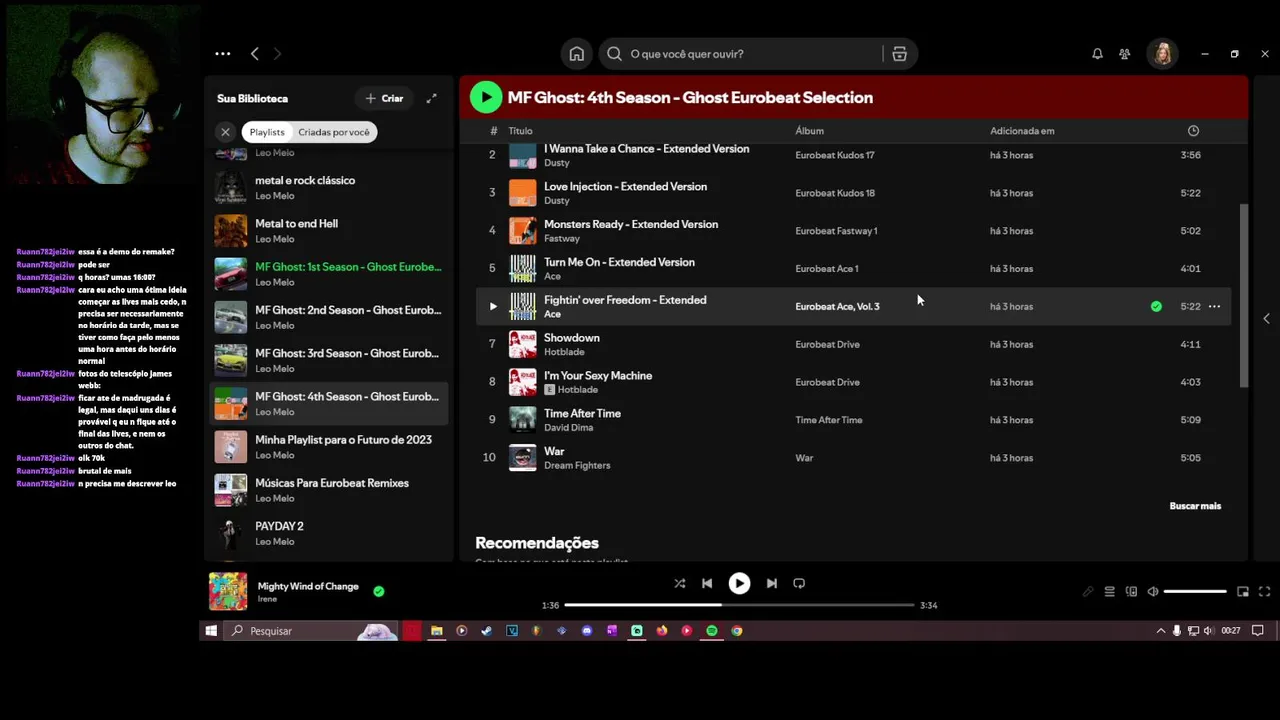This screenshot has height=720, width=1280.
Task: Open the browse icon in search bar
Action: tap(899, 54)
